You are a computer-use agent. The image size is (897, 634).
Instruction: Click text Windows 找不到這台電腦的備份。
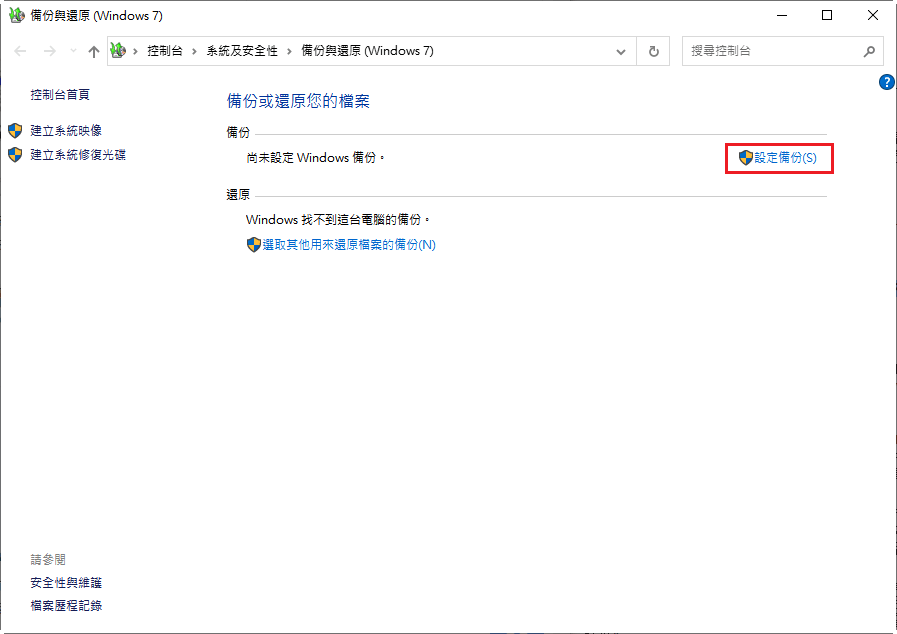(338, 220)
